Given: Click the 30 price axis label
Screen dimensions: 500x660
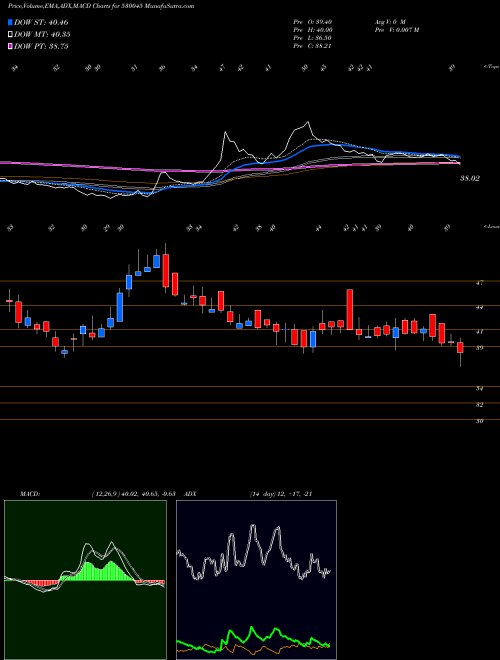Looking at the screenshot, I should click(479, 421).
